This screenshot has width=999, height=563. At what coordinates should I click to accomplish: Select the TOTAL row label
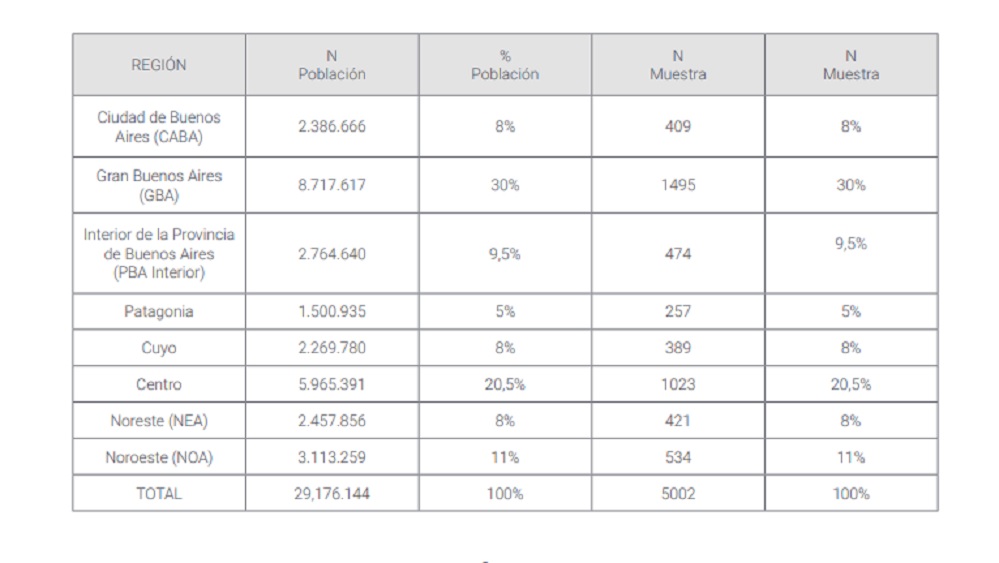point(159,494)
